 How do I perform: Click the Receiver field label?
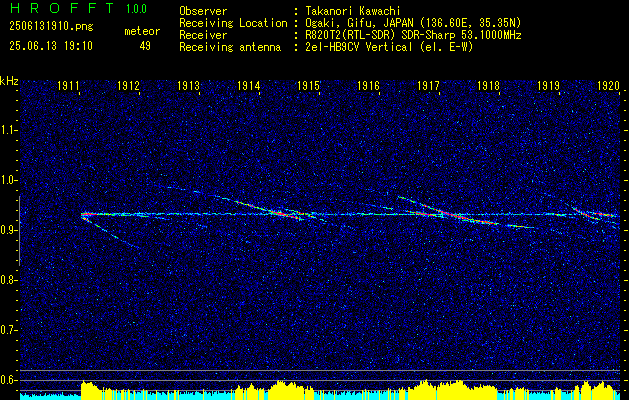point(203,35)
